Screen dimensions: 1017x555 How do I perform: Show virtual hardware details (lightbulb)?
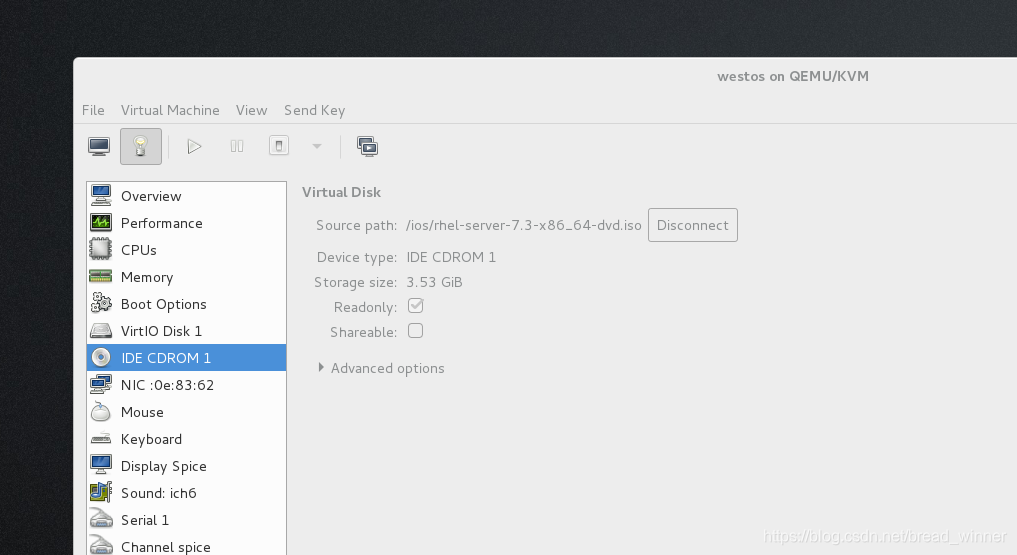coord(141,147)
